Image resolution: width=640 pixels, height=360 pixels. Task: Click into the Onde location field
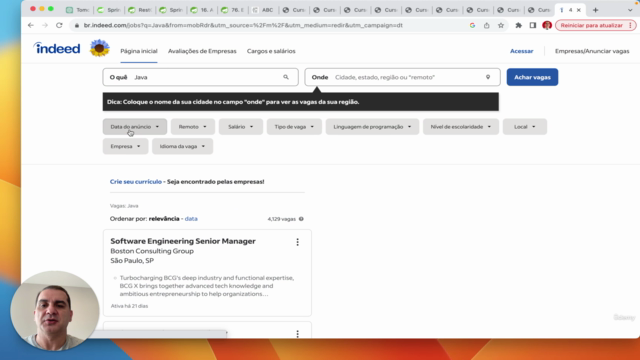pyautogui.click(x=402, y=77)
